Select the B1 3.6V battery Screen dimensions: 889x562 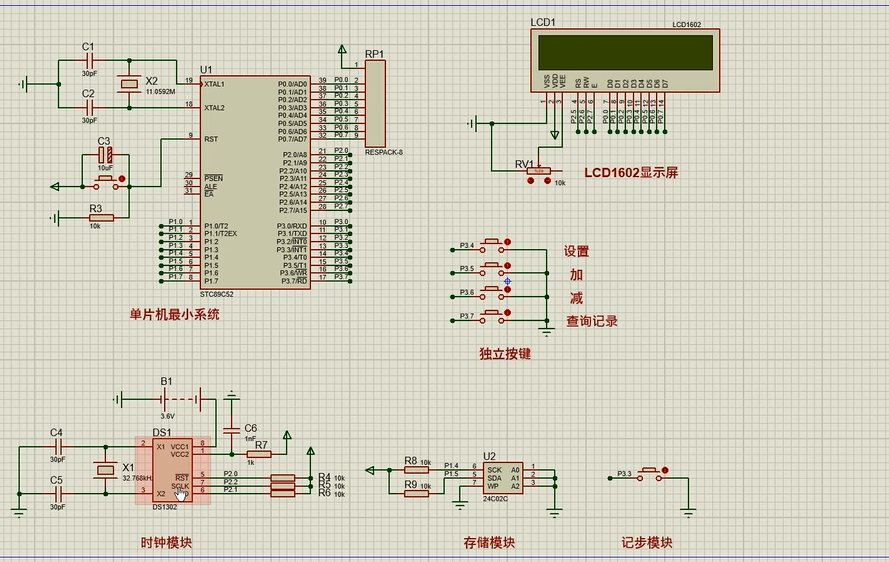(181, 400)
